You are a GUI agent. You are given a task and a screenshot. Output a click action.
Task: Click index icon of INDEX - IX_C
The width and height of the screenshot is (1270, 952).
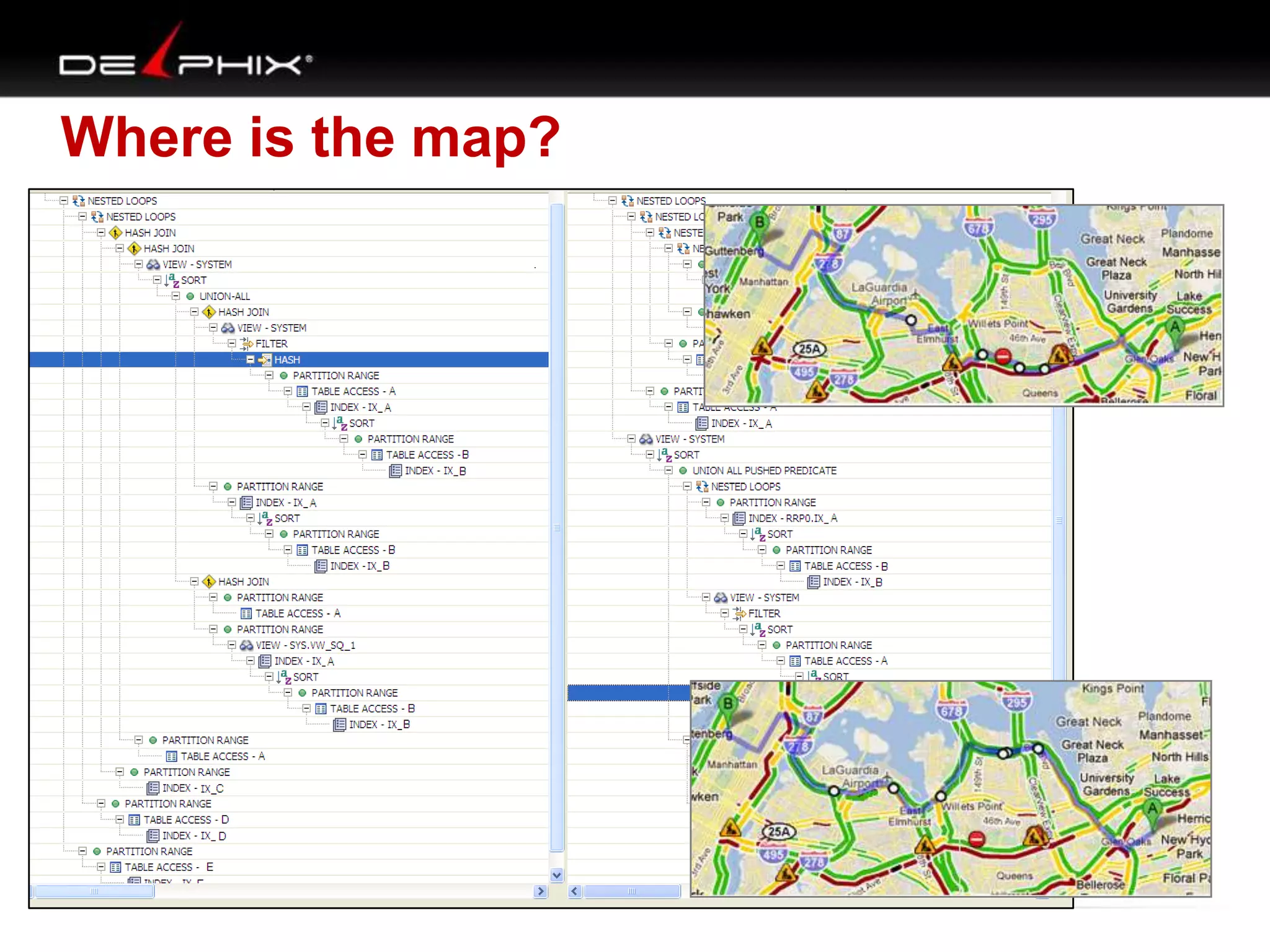pyautogui.click(x=153, y=788)
